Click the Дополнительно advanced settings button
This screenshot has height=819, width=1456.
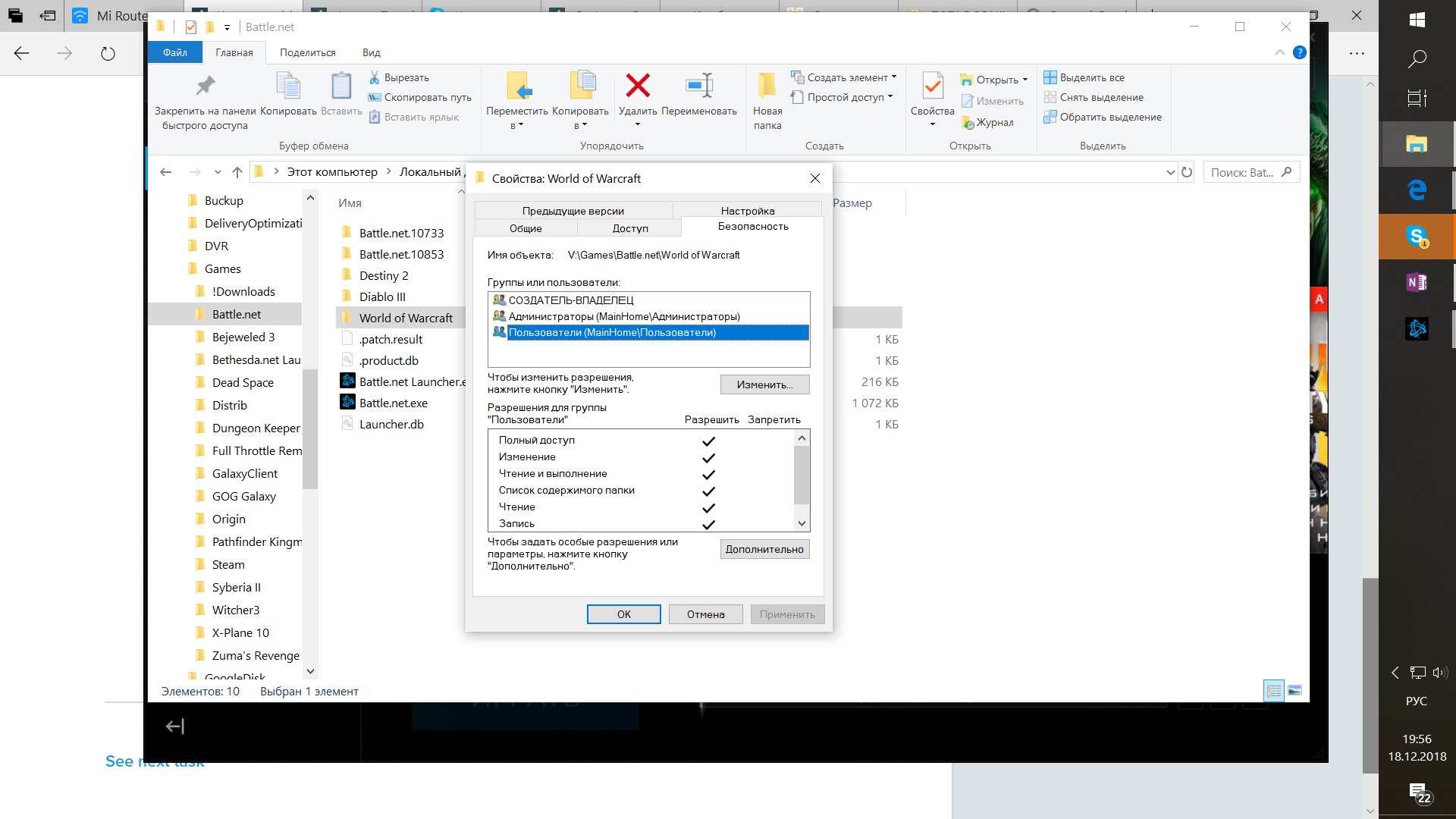763,548
